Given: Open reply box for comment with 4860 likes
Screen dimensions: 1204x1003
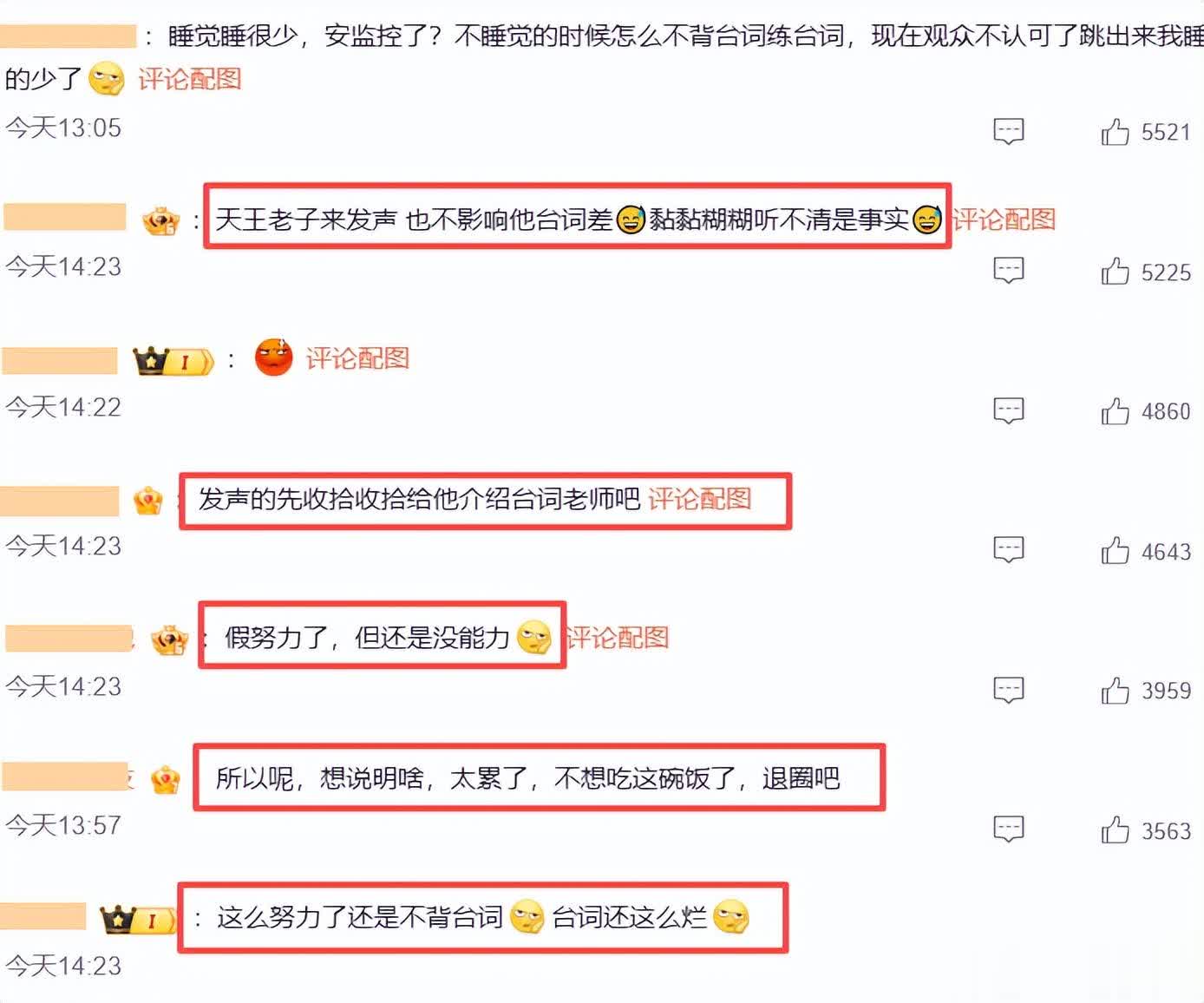Looking at the screenshot, I should point(1008,410).
